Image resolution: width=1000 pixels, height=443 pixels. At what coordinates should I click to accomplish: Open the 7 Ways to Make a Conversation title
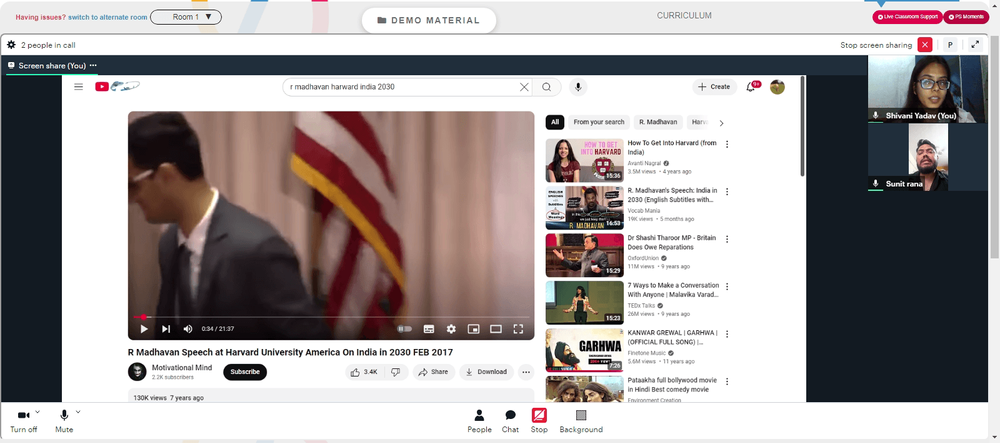click(x=673, y=290)
